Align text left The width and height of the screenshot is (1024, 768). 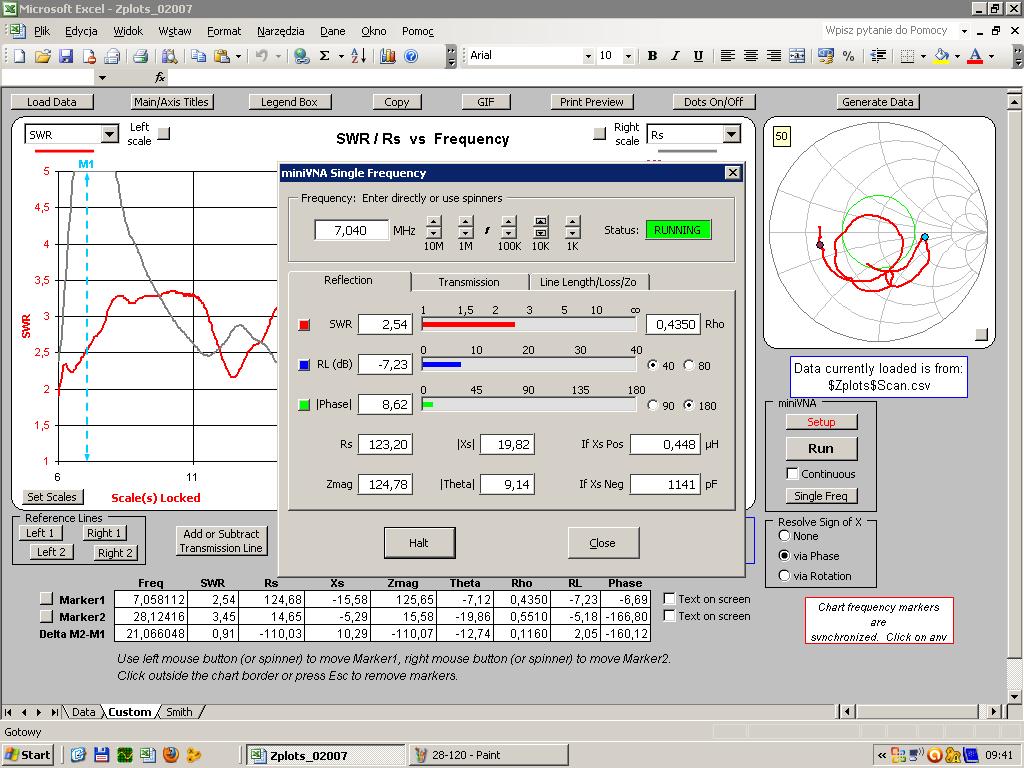tap(727, 56)
